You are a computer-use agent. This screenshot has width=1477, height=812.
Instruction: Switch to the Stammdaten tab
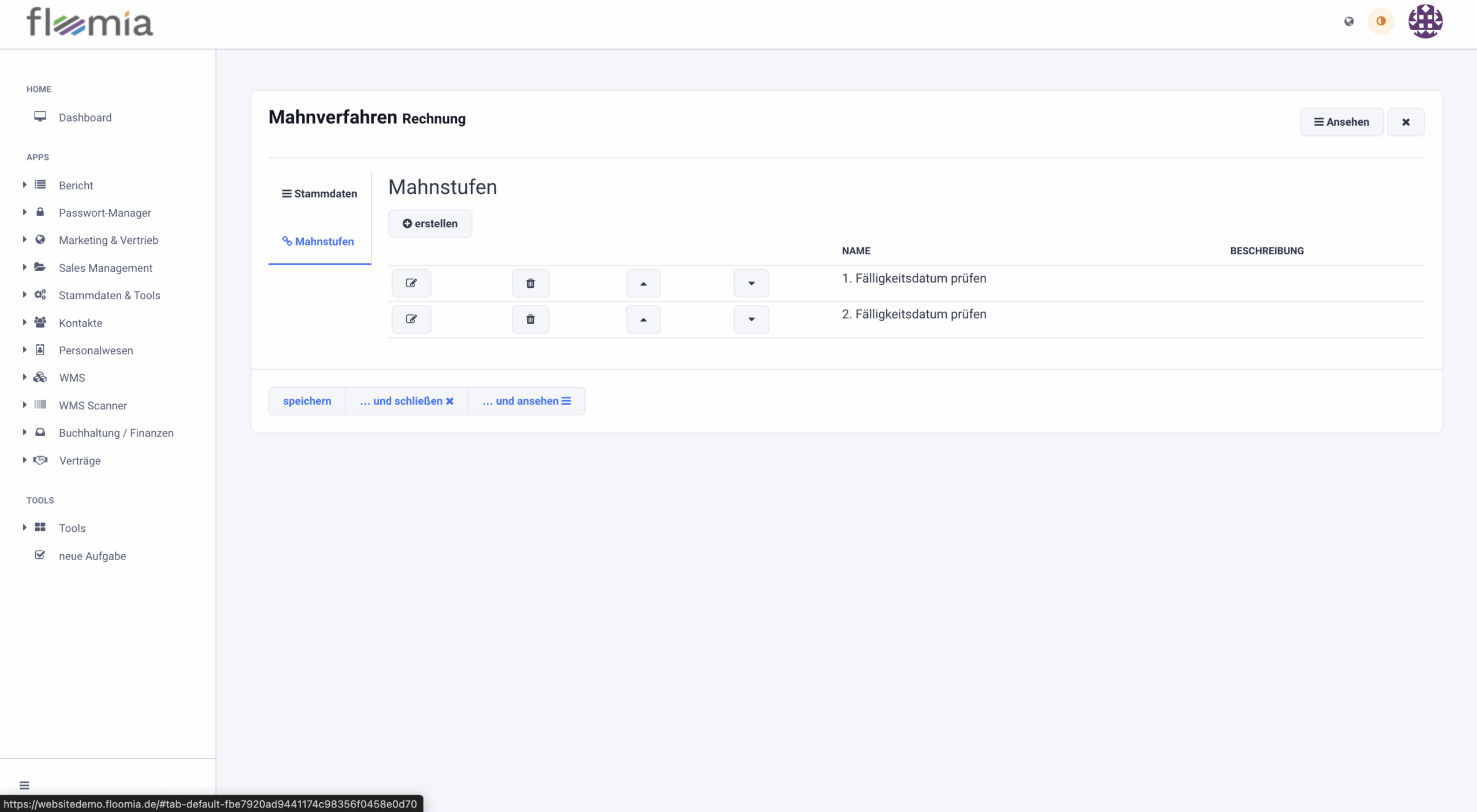click(x=320, y=194)
